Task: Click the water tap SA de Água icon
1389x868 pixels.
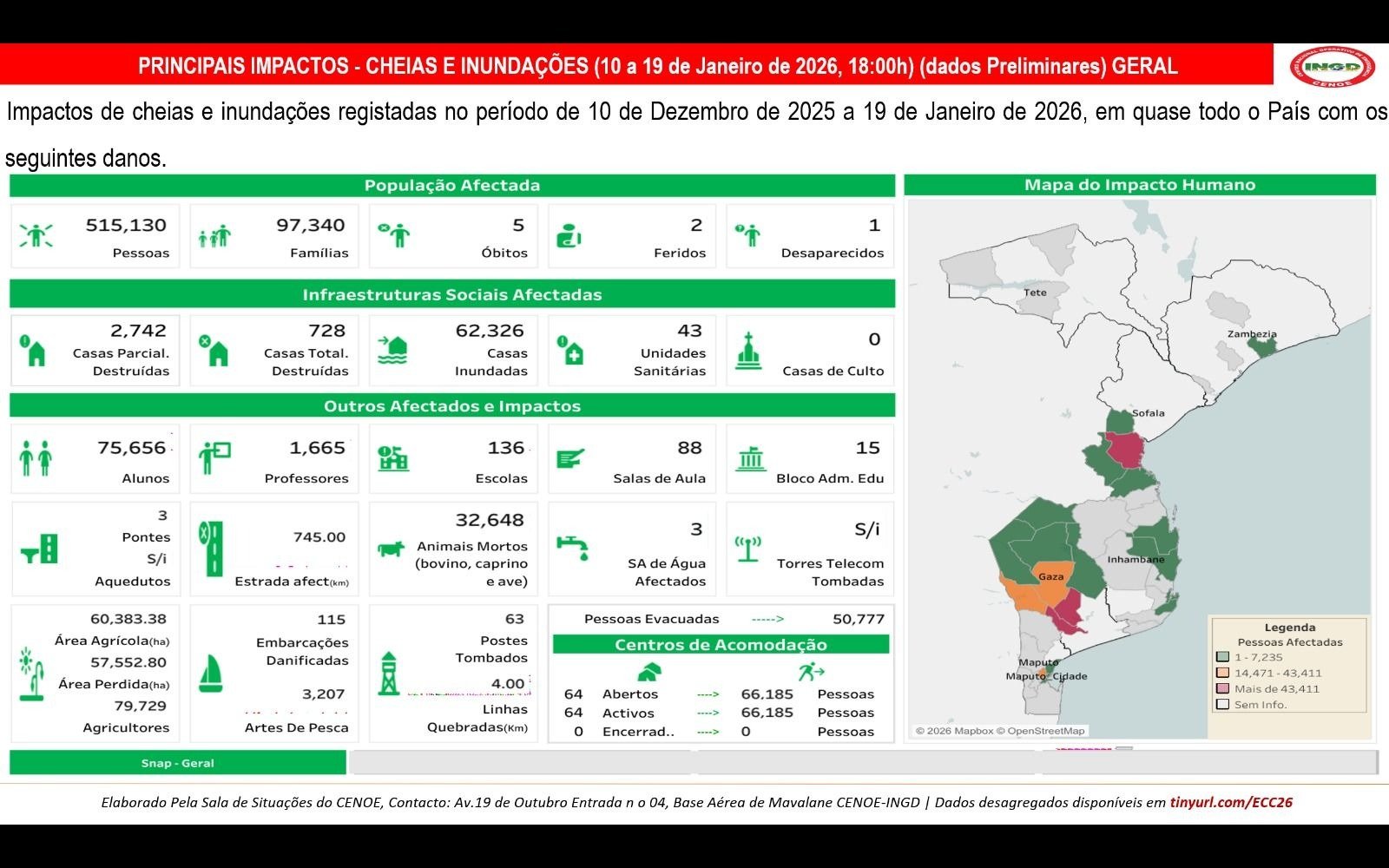Action: tap(571, 547)
